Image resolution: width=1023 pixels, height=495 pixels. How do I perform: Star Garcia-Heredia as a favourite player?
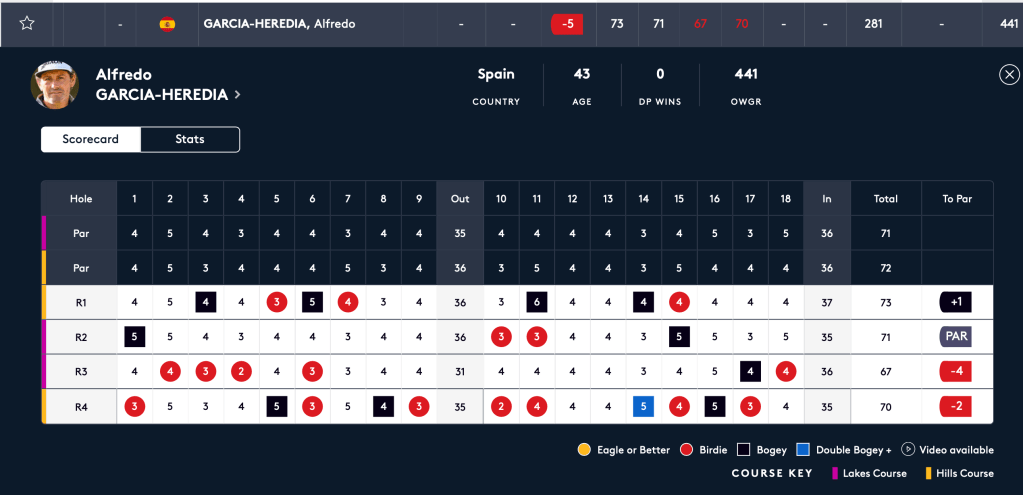pyautogui.click(x=27, y=23)
